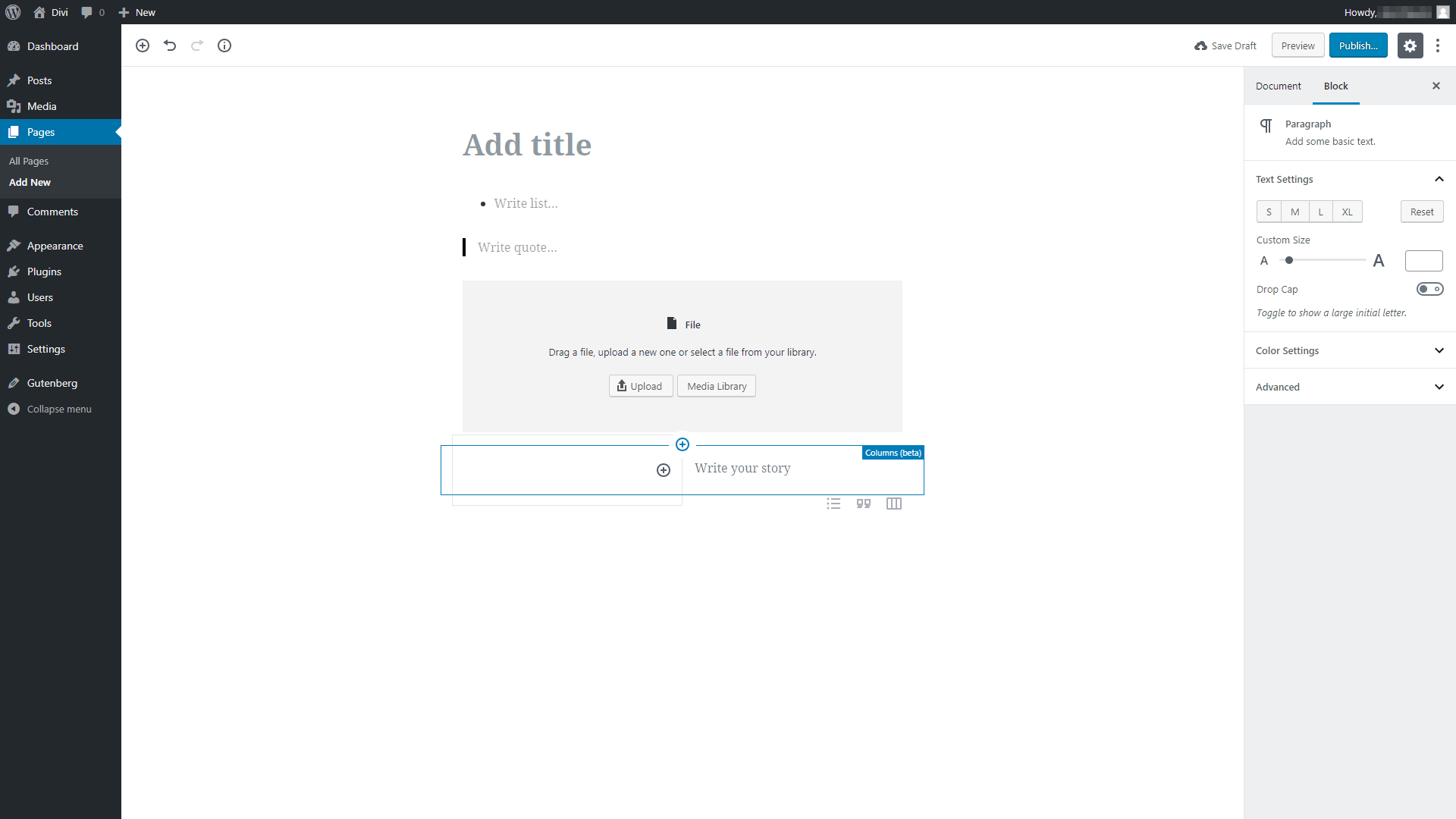
Task: Switch to the Block tab
Action: pyautogui.click(x=1335, y=85)
